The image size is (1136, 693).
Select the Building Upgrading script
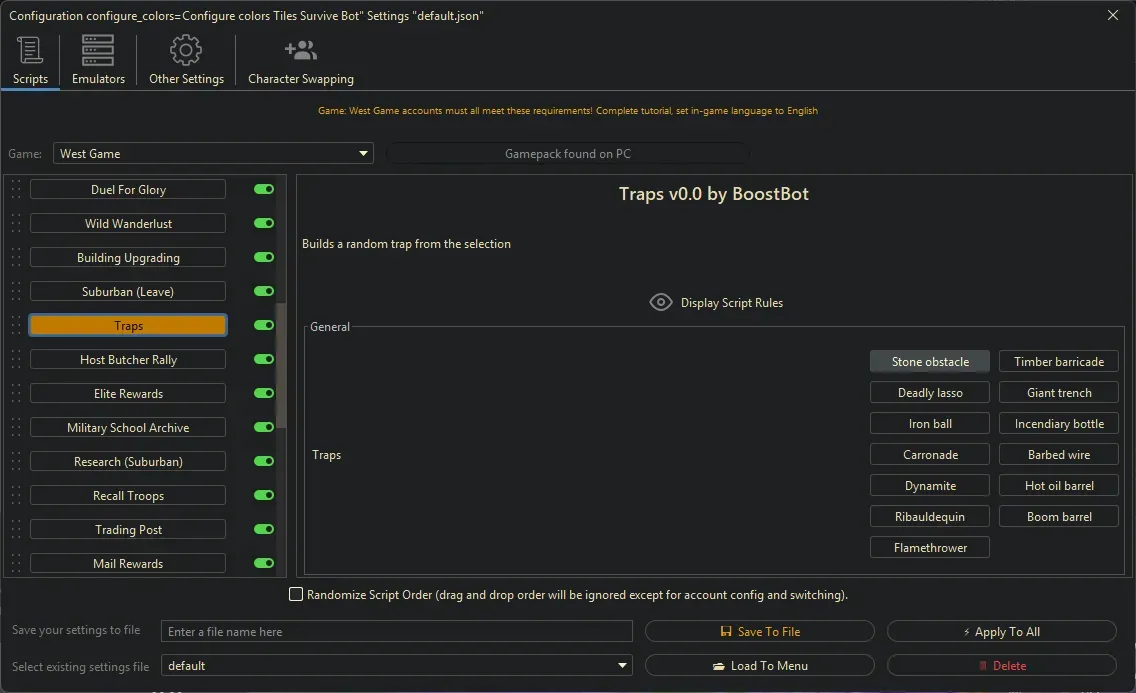(128, 258)
